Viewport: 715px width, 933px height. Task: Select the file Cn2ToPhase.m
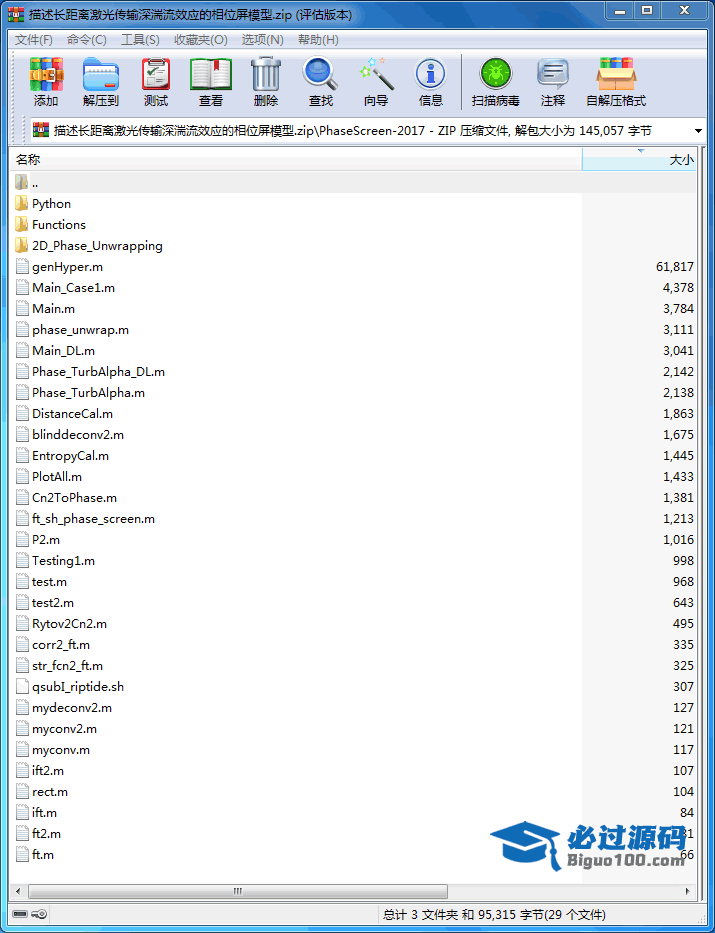(x=74, y=497)
